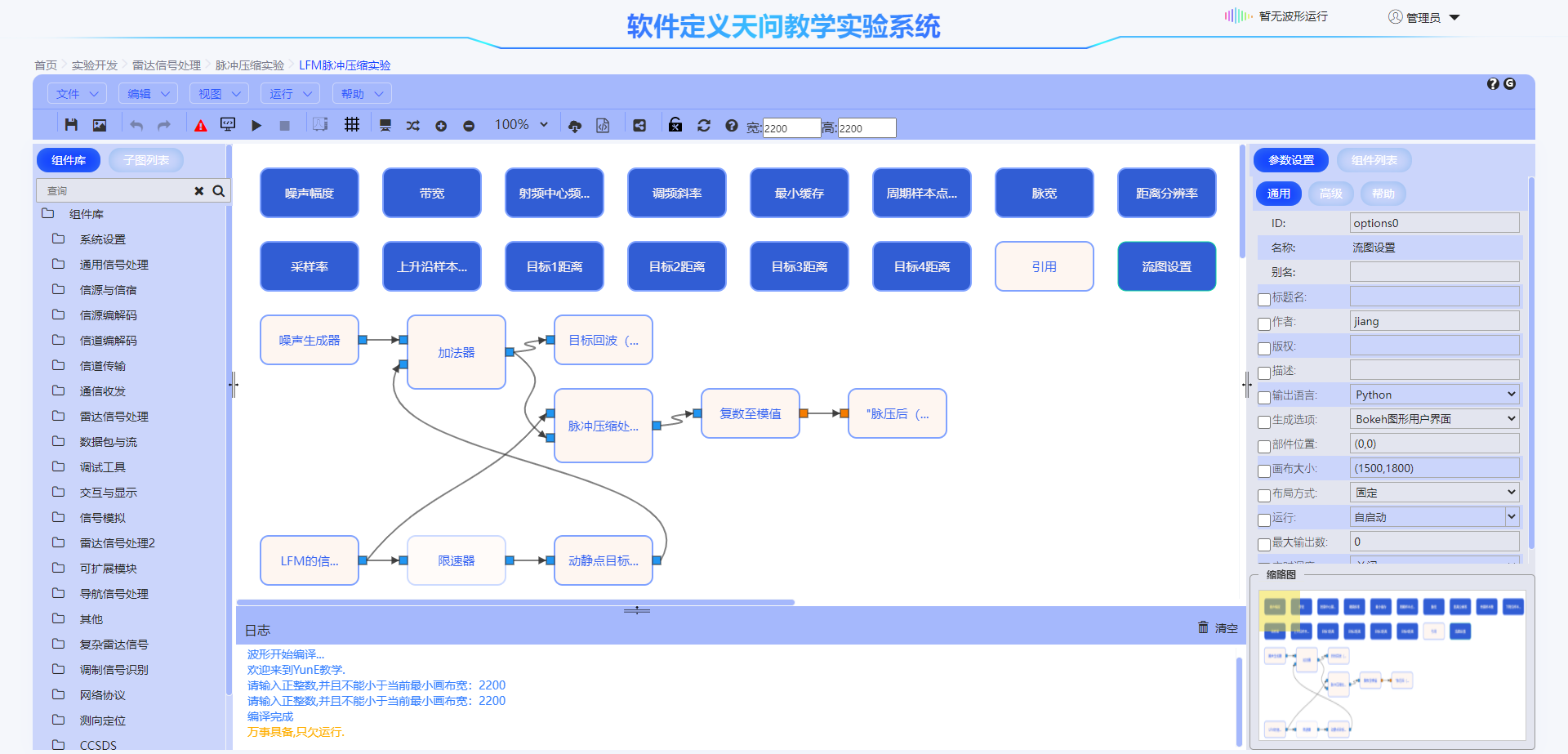Click the export image icon

pyautogui.click(x=100, y=125)
